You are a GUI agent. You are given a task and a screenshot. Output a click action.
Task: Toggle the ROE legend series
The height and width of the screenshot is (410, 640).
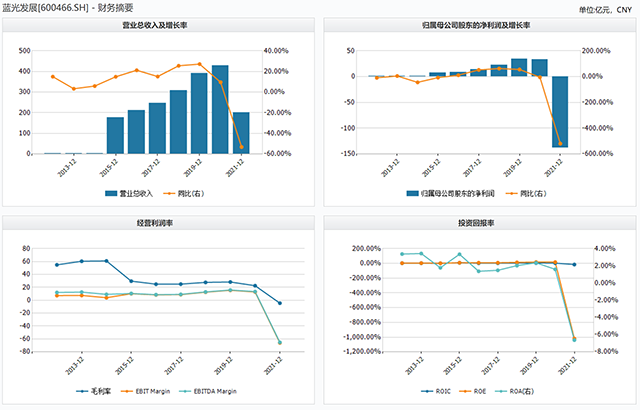[x=473, y=391]
